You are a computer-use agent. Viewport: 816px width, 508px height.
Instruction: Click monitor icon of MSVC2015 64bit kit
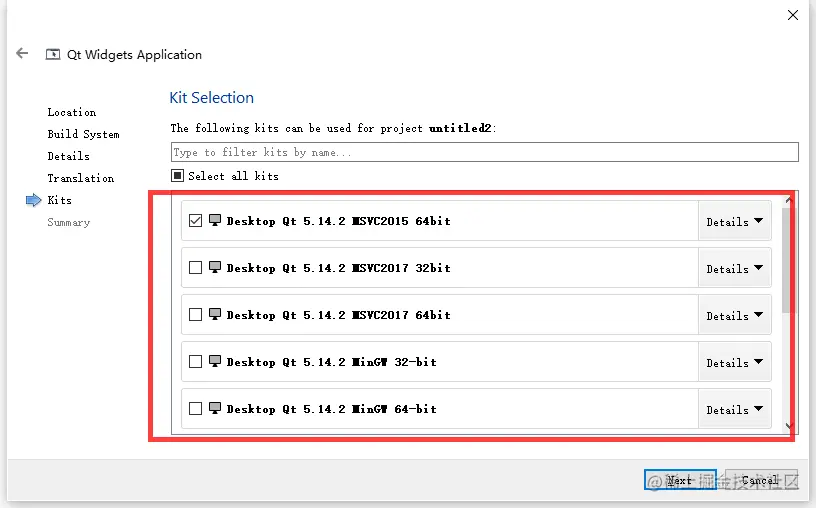coord(215,220)
